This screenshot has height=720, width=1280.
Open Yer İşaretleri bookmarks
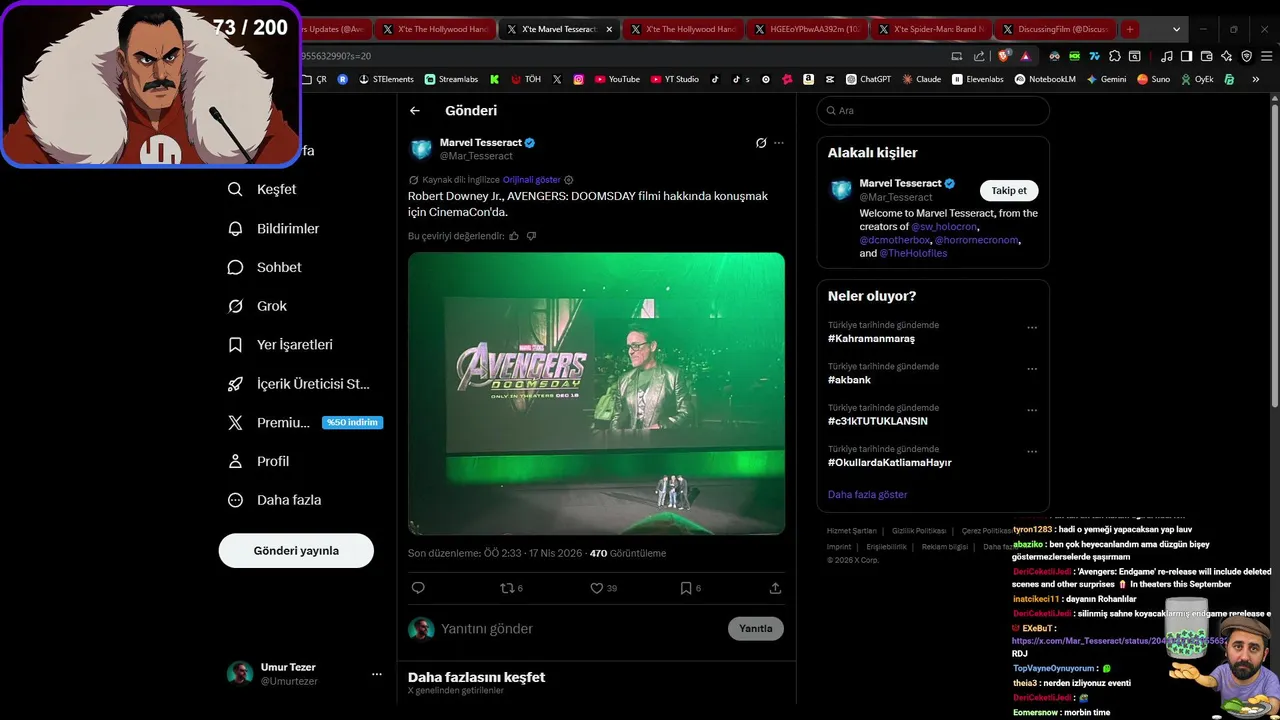tap(280, 345)
